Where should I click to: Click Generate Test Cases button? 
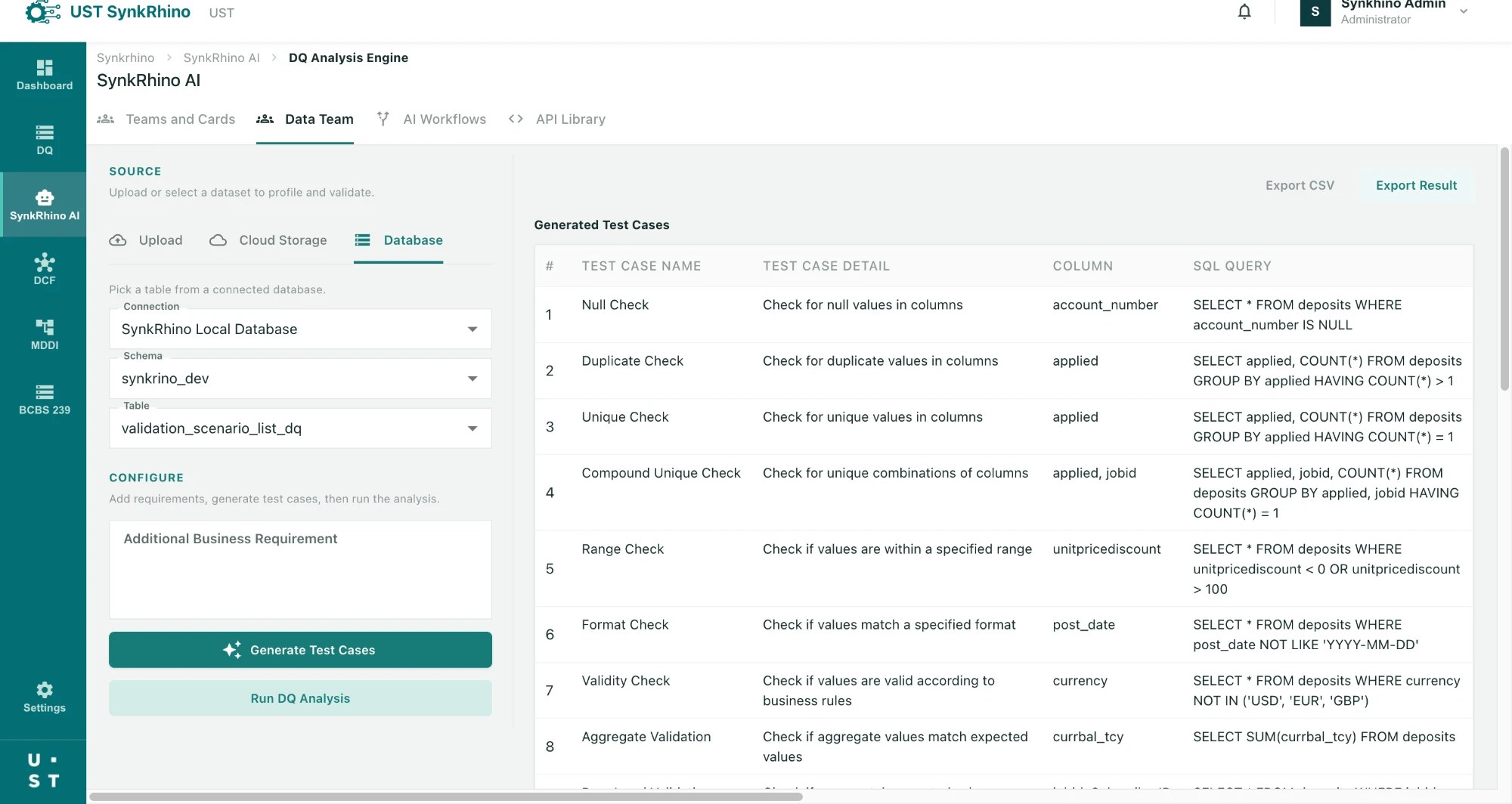pyautogui.click(x=300, y=650)
